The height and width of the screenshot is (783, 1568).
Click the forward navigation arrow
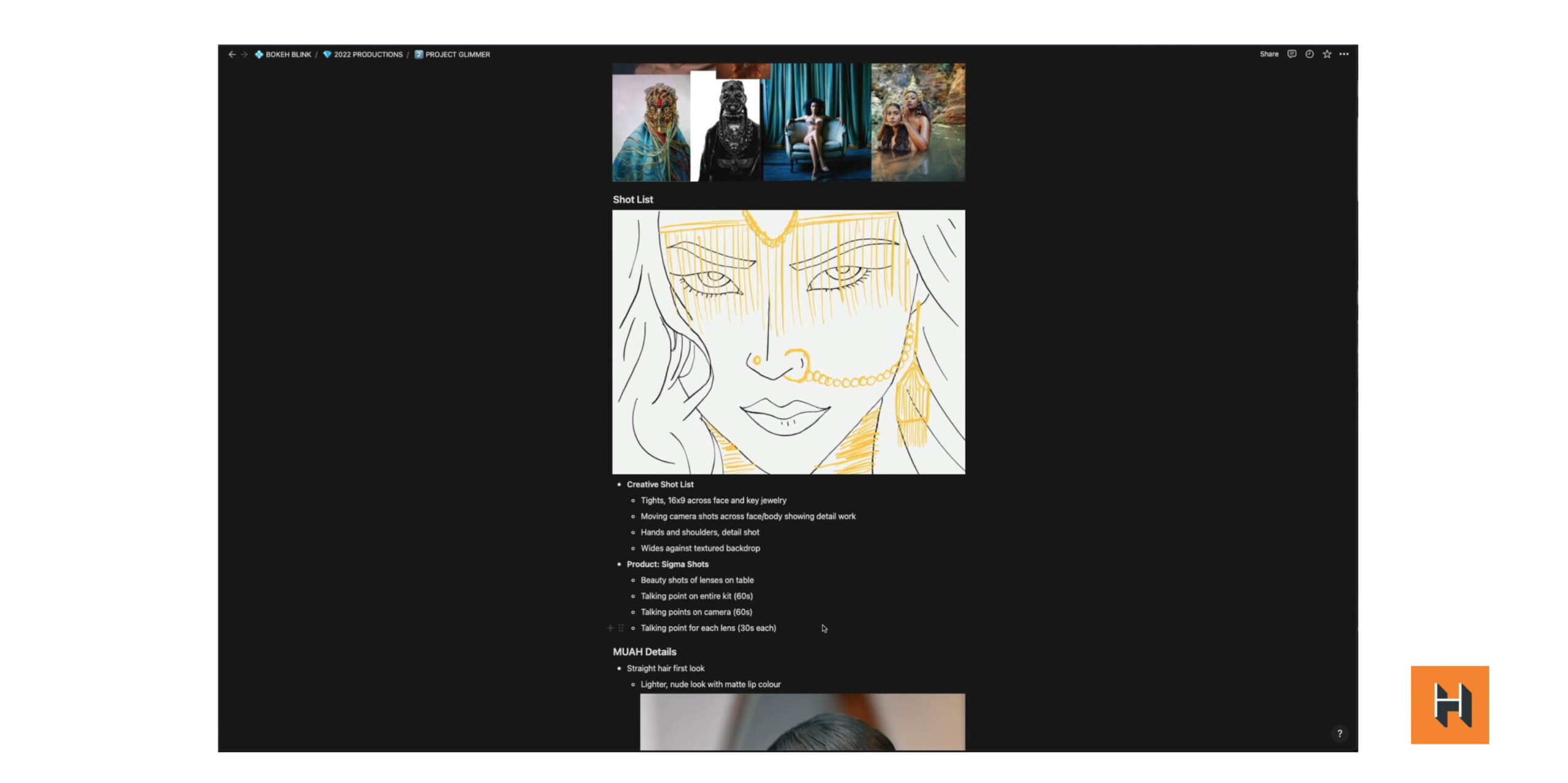(x=244, y=55)
